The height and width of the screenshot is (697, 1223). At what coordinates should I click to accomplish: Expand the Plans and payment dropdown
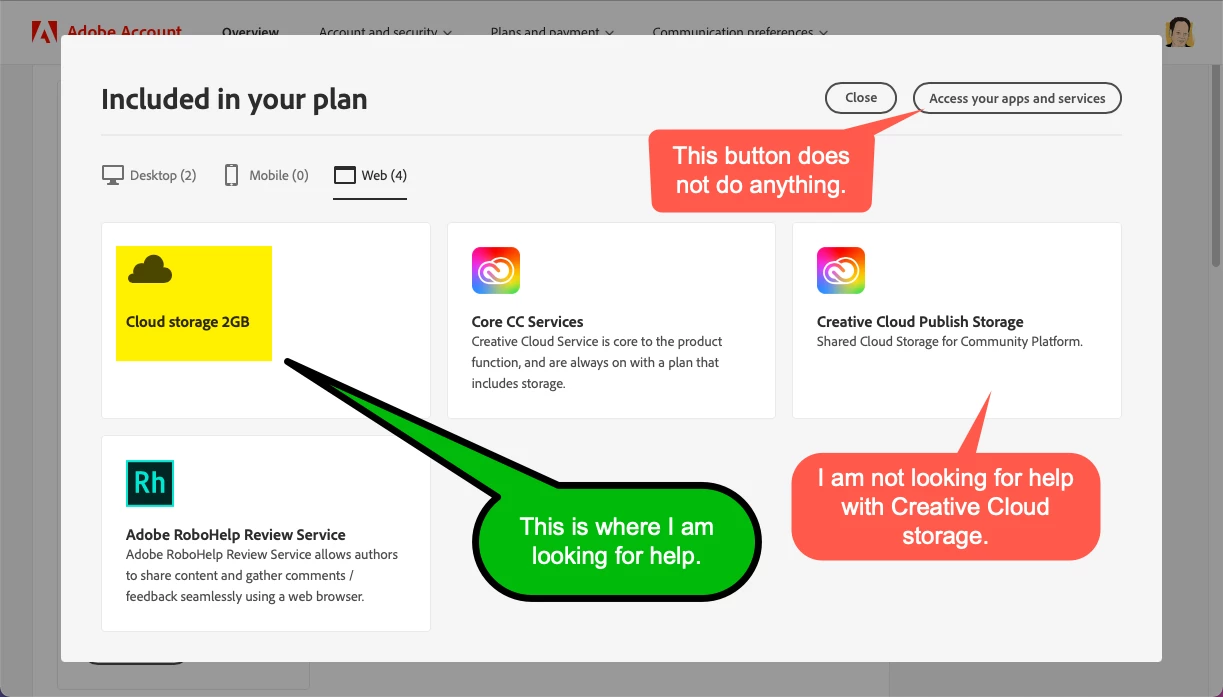coord(552,31)
